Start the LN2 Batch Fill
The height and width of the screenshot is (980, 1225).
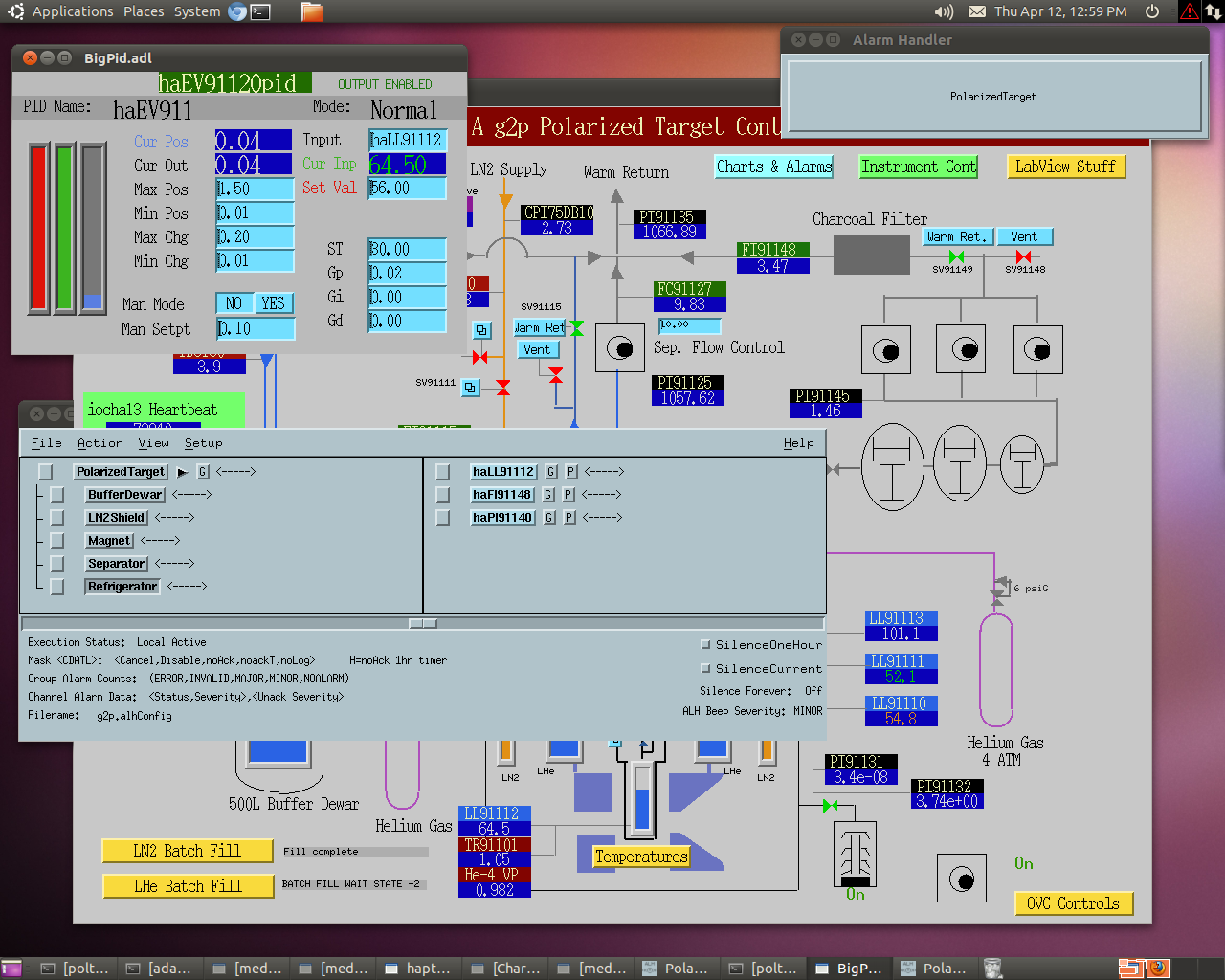188,851
